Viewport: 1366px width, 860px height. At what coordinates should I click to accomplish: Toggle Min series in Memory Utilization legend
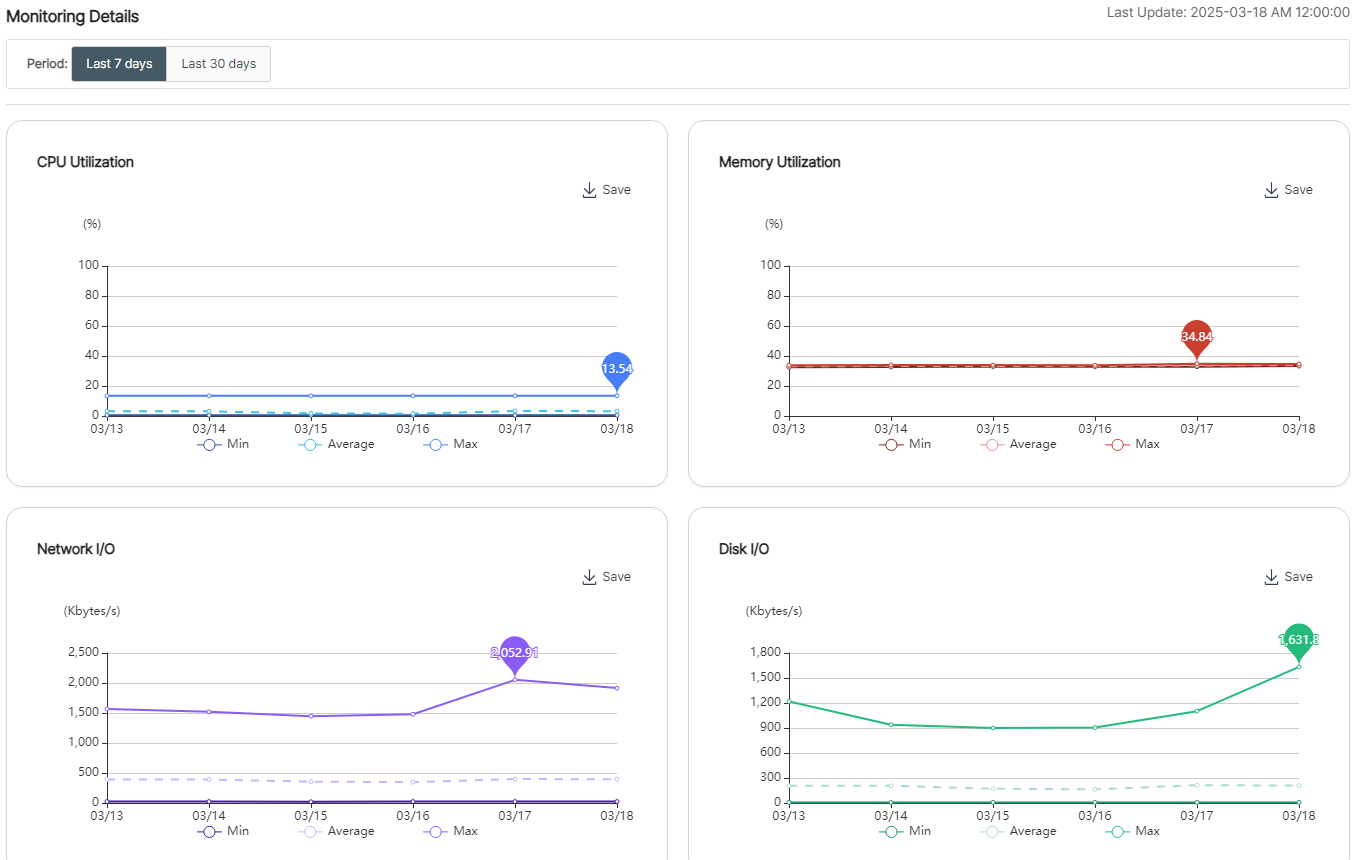pyautogui.click(x=905, y=444)
